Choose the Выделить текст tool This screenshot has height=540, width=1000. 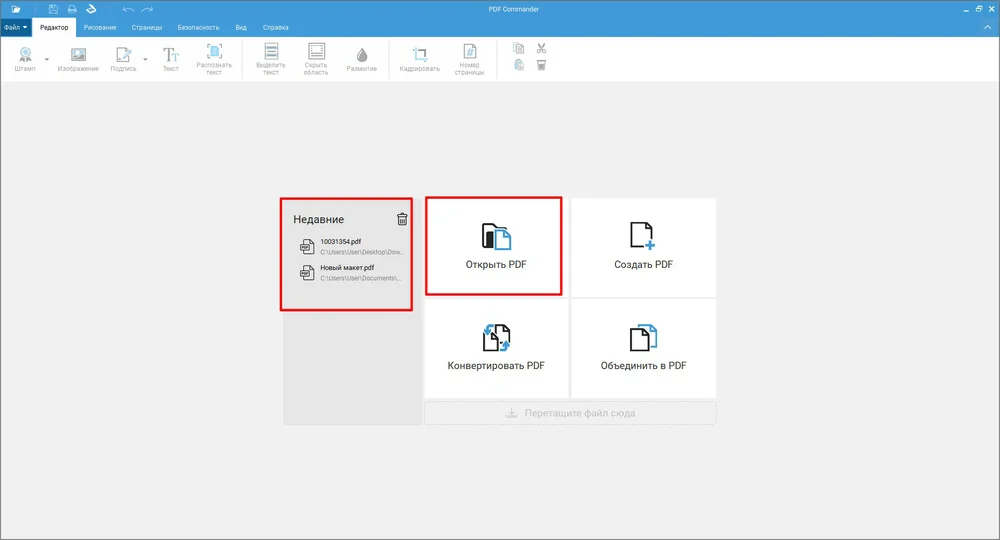coord(271,60)
